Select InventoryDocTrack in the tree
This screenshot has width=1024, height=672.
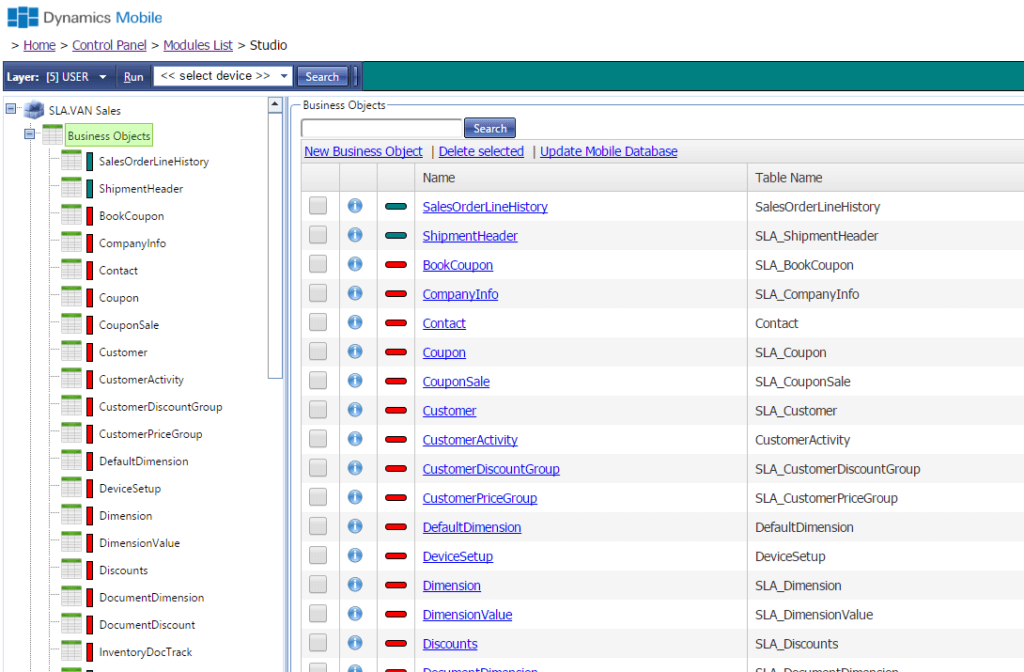(146, 652)
